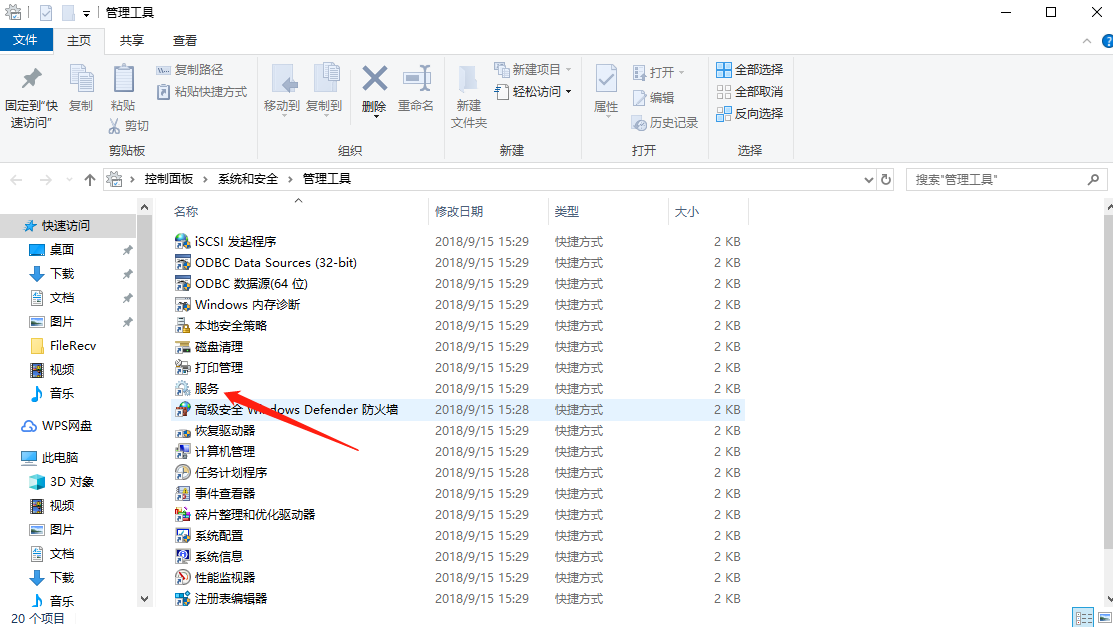Sort files by 修改日期 column header
Image resolution: width=1113 pixels, height=627 pixels.
click(x=459, y=212)
